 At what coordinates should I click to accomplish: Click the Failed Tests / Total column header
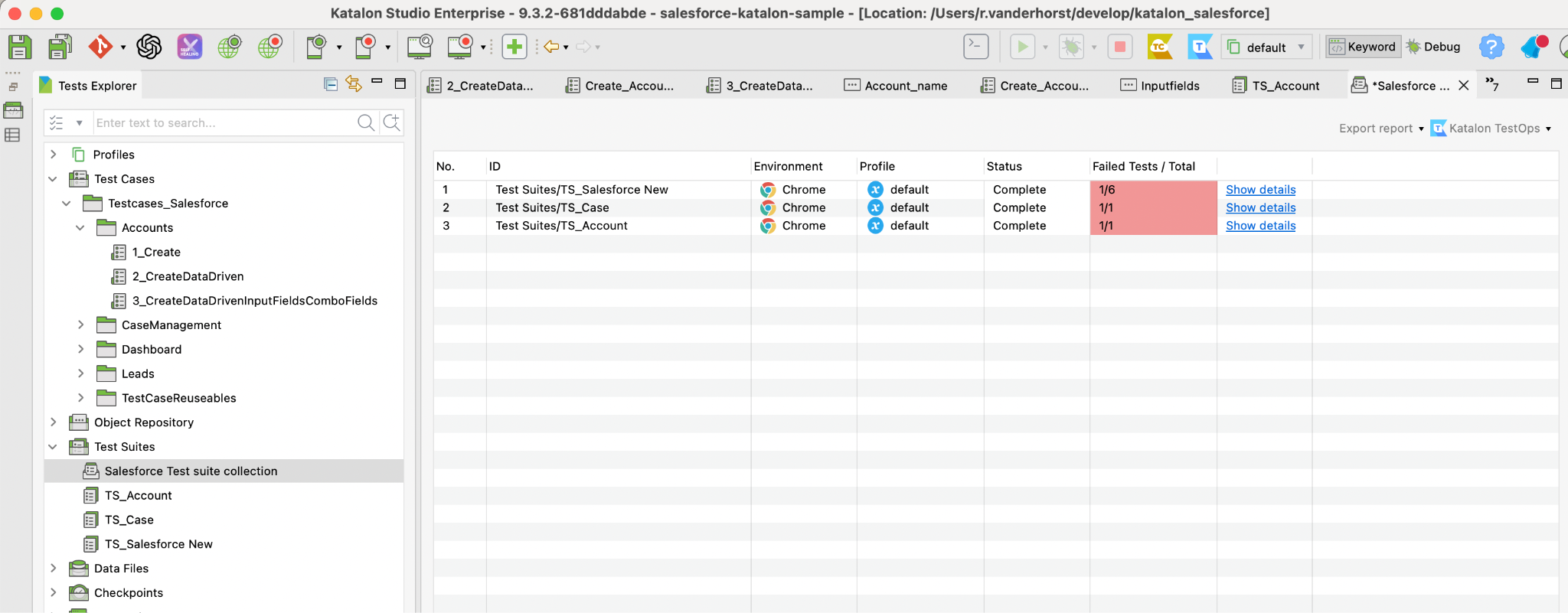click(x=1153, y=166)
